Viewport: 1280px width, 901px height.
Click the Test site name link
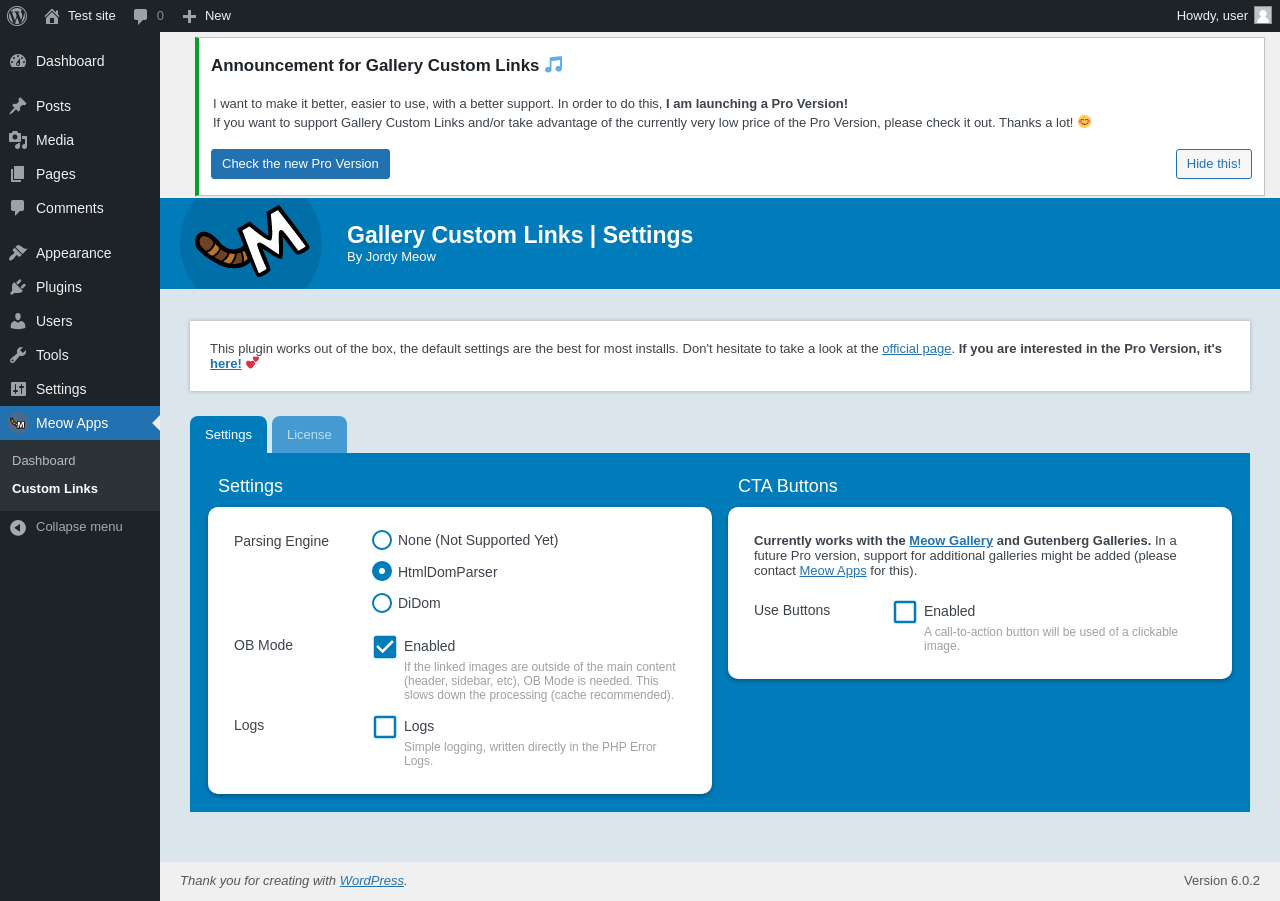point(92,16)
